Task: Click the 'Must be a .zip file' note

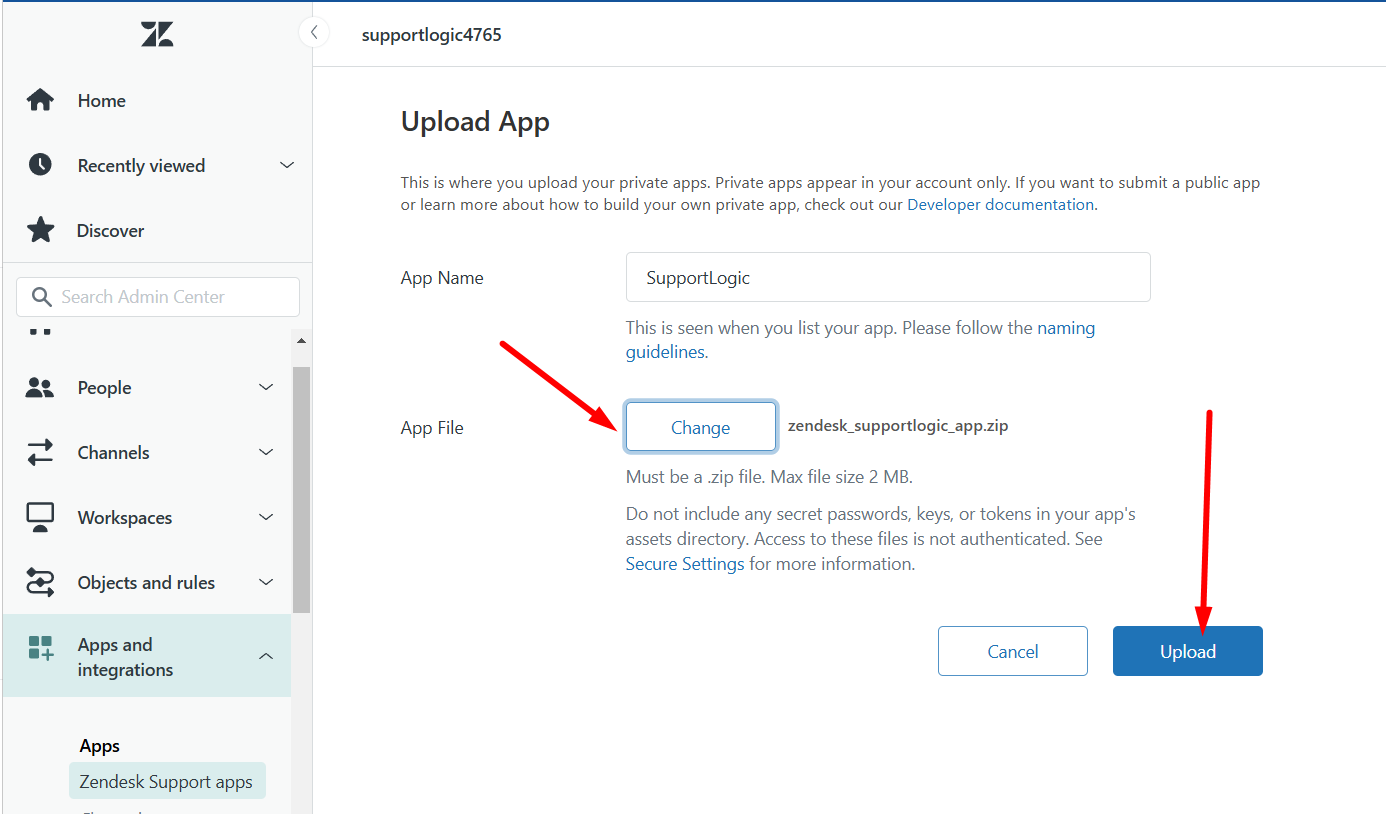Action: tap(769, 477)
